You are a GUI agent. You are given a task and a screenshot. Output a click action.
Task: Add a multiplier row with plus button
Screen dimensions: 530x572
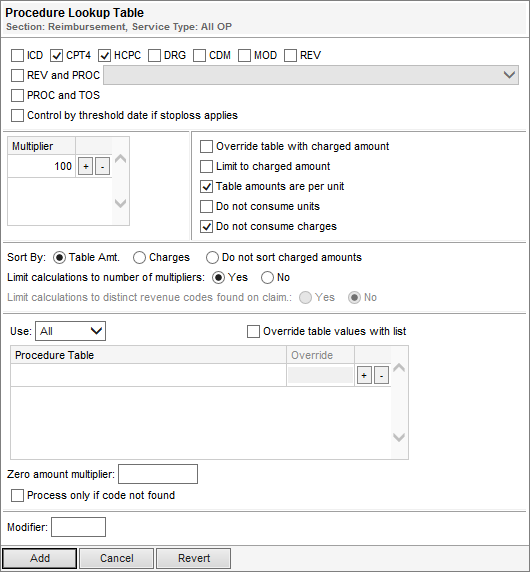coord(85,167)
